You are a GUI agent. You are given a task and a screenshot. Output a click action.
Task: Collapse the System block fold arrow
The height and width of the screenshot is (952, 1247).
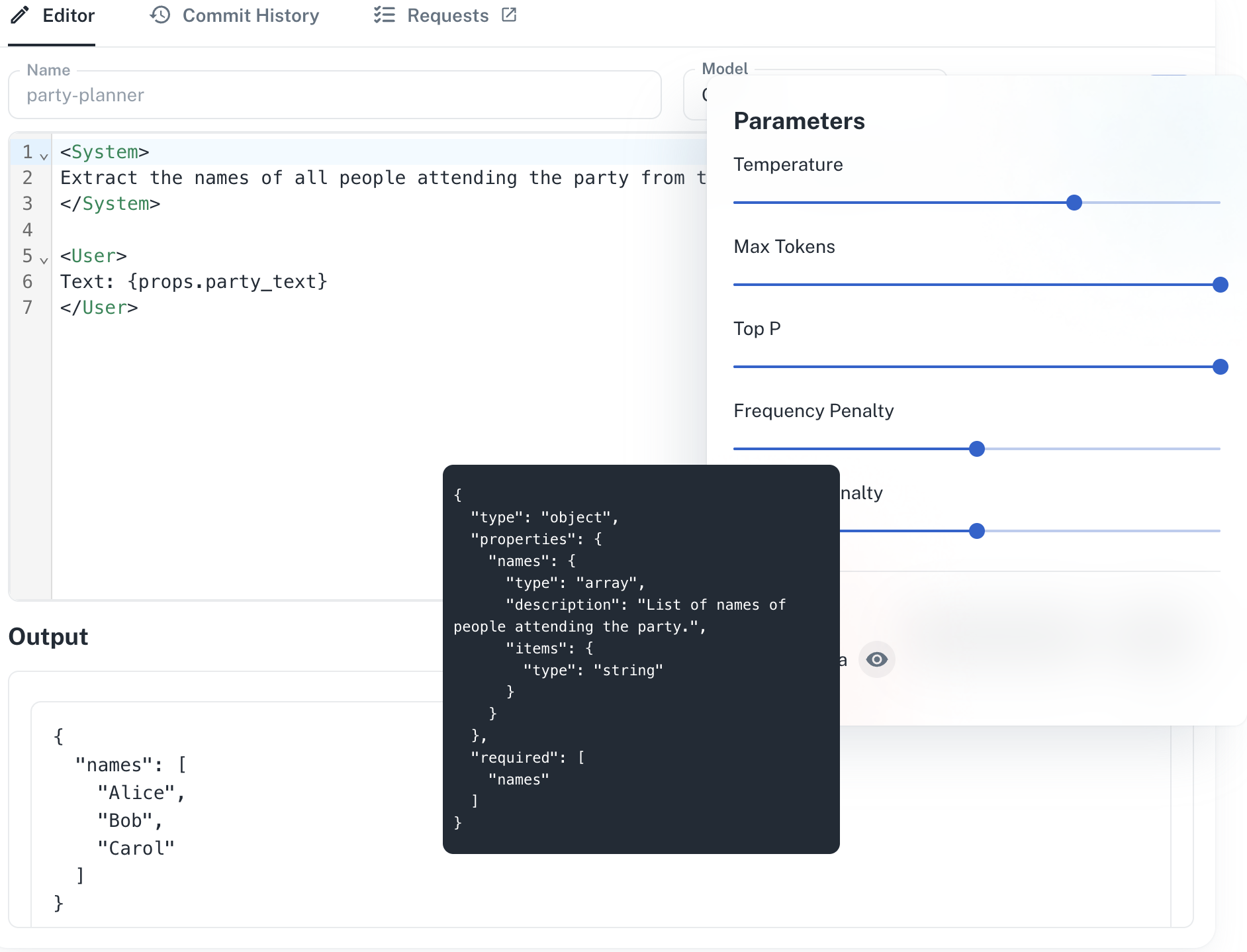tap(44, 156)
